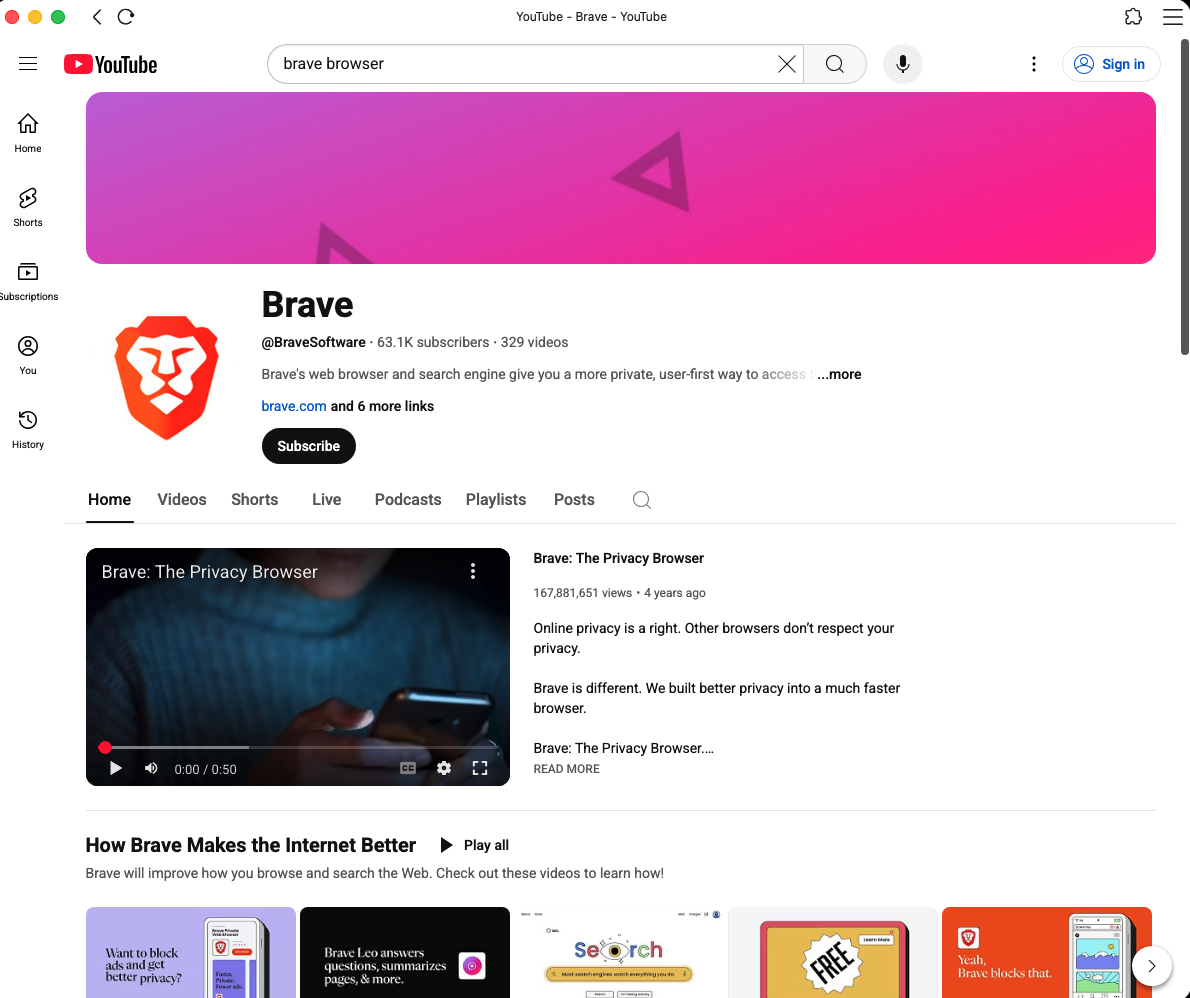The image size is (1190, 998).
Task: Mute the video with speaker icon
Action: point(152,769)
